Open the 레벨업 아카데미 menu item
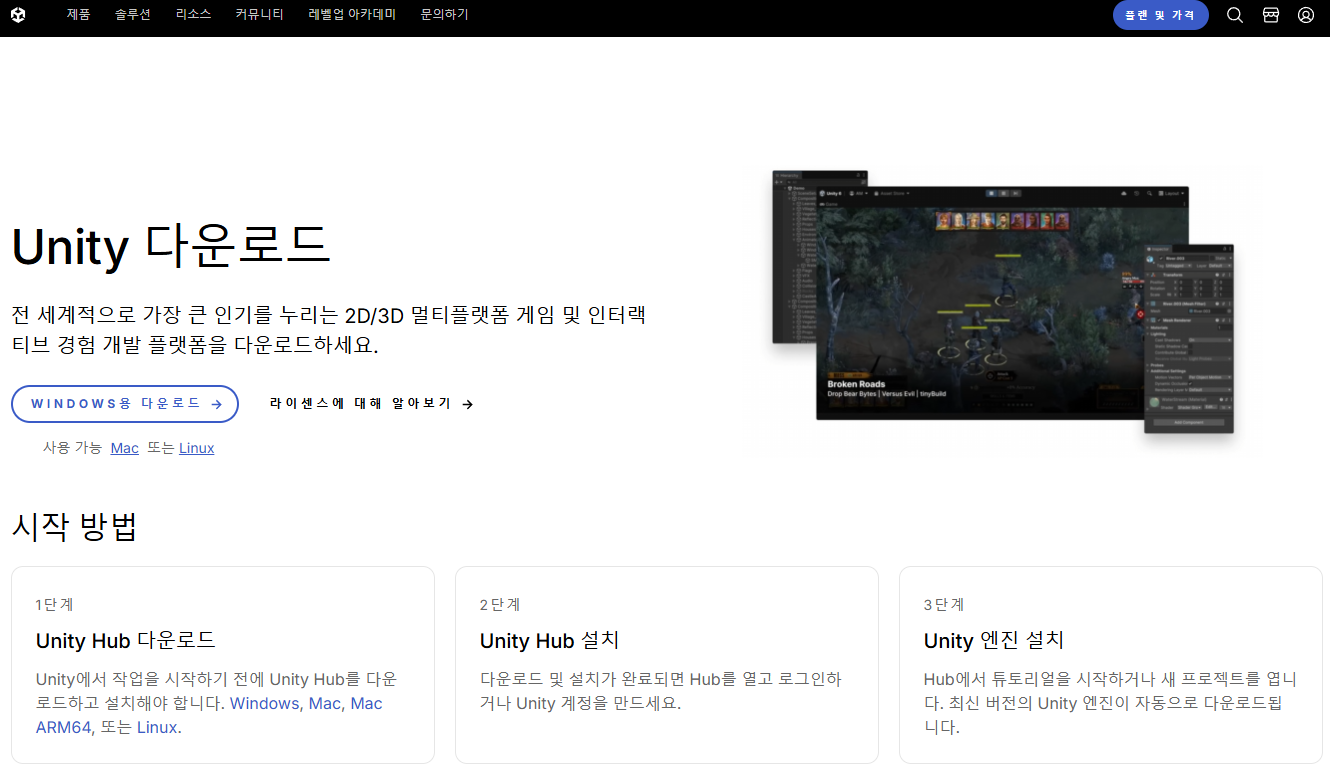The image size is (1330, 780). pos(353,15)
